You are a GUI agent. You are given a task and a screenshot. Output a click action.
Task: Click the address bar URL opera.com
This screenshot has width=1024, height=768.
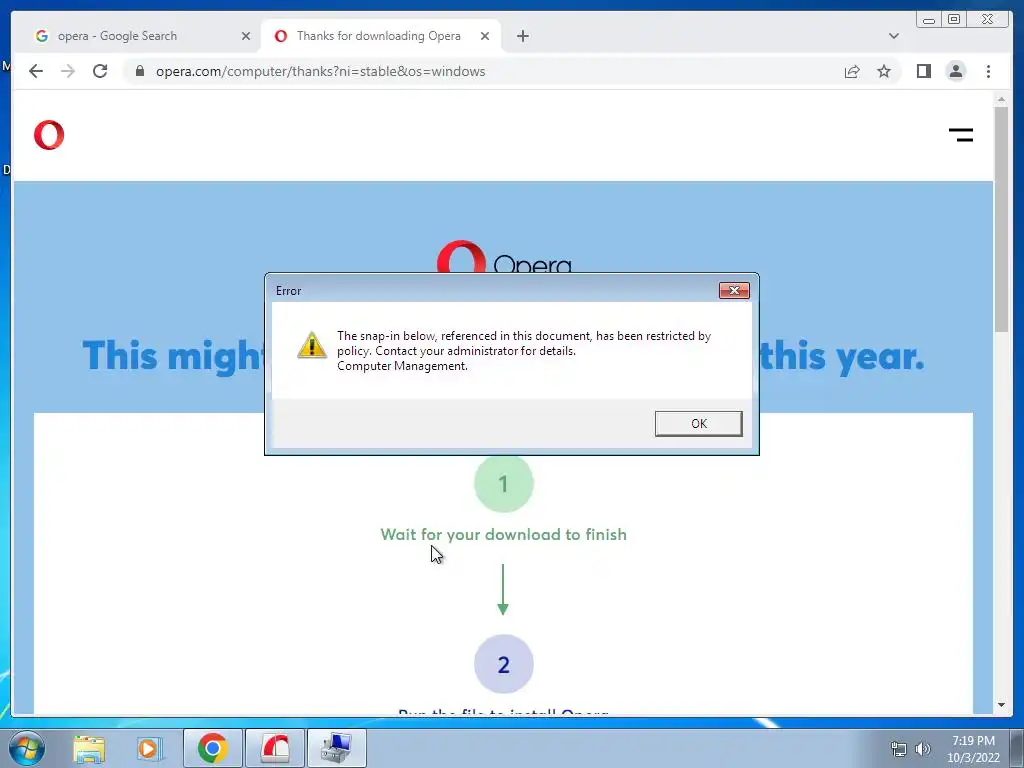click(x=321, y=71)
